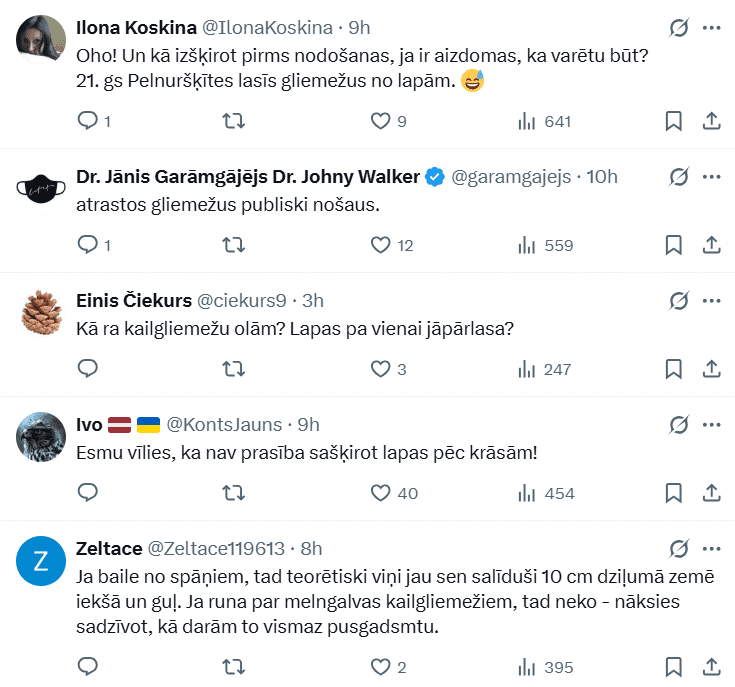This screenshot has height=687, width=735.
Task: Reply to Zeltace's post
Action: click(x=88, y=667)
